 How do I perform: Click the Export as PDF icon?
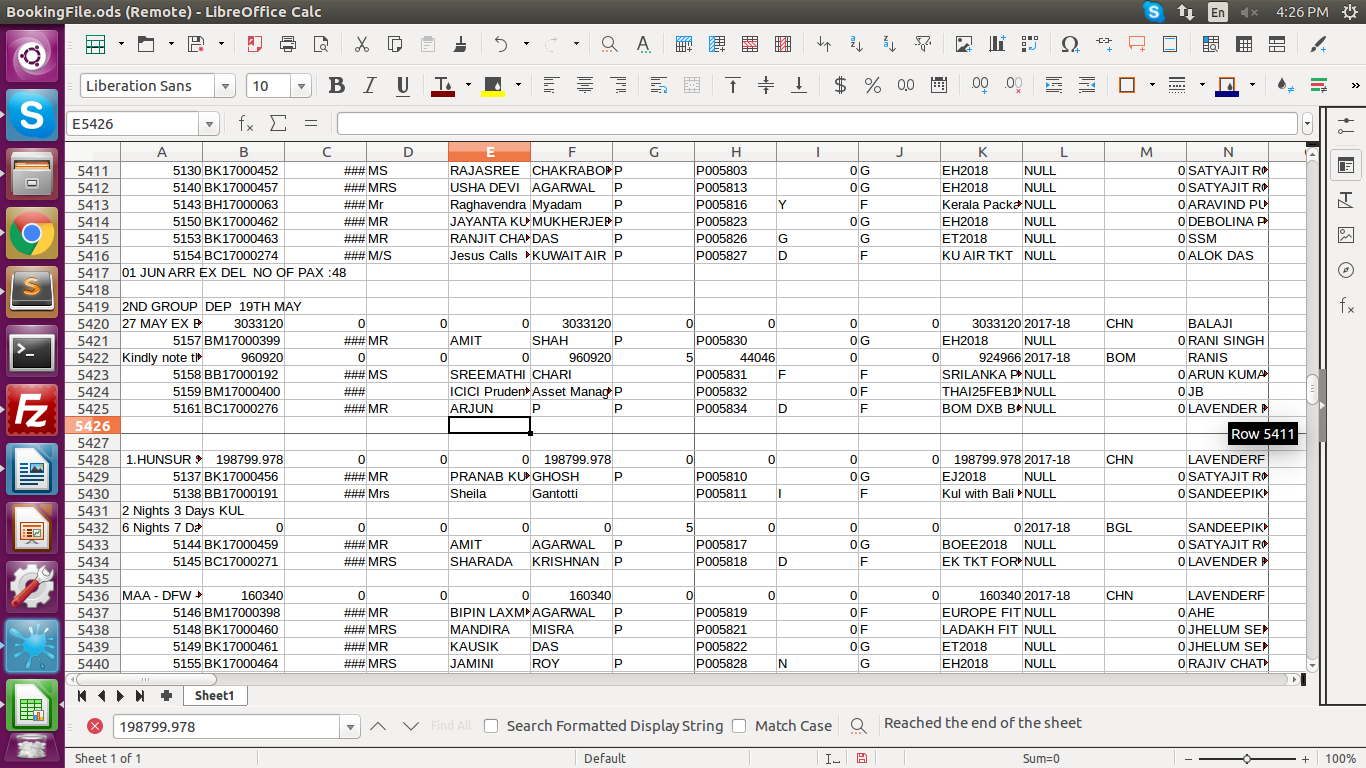[255, 44]
